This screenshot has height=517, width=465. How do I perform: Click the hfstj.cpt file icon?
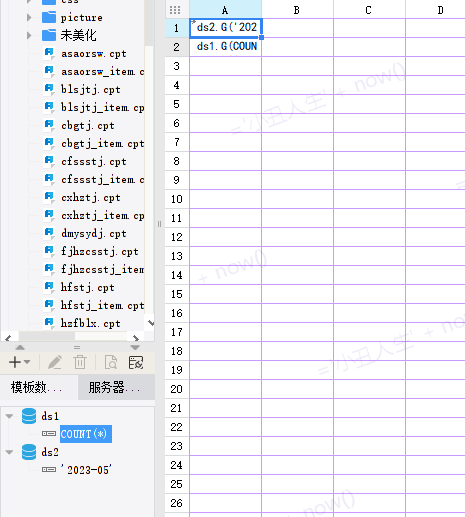(49, 287)
